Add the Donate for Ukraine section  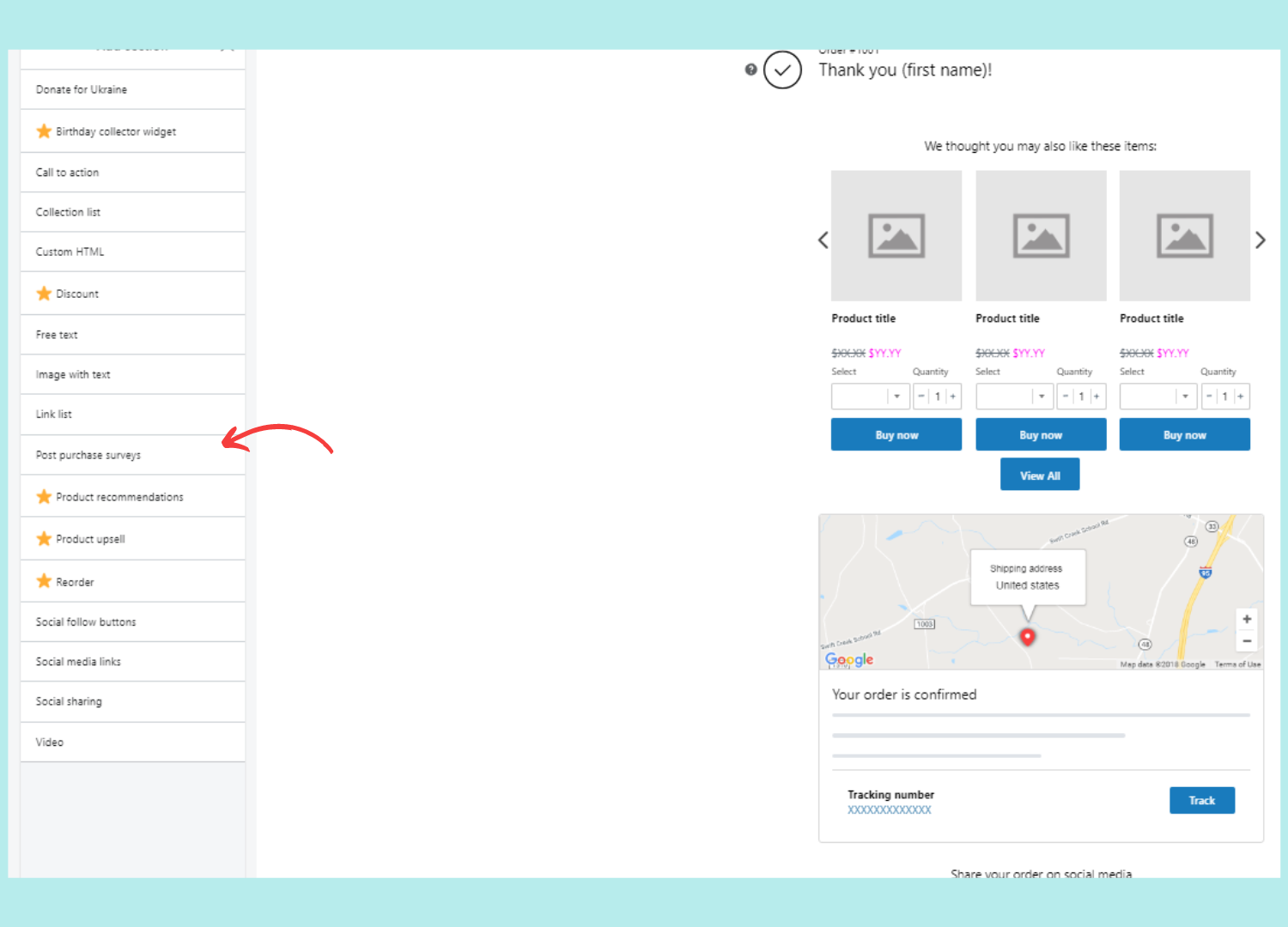(132, 89)
